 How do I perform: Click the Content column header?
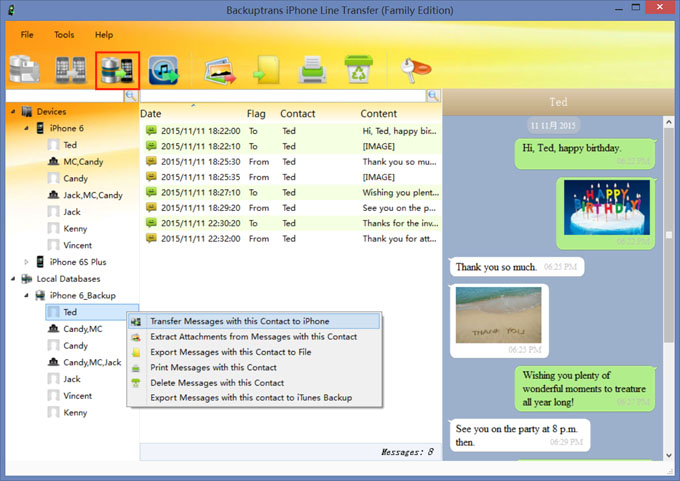(x=379, y=114)
